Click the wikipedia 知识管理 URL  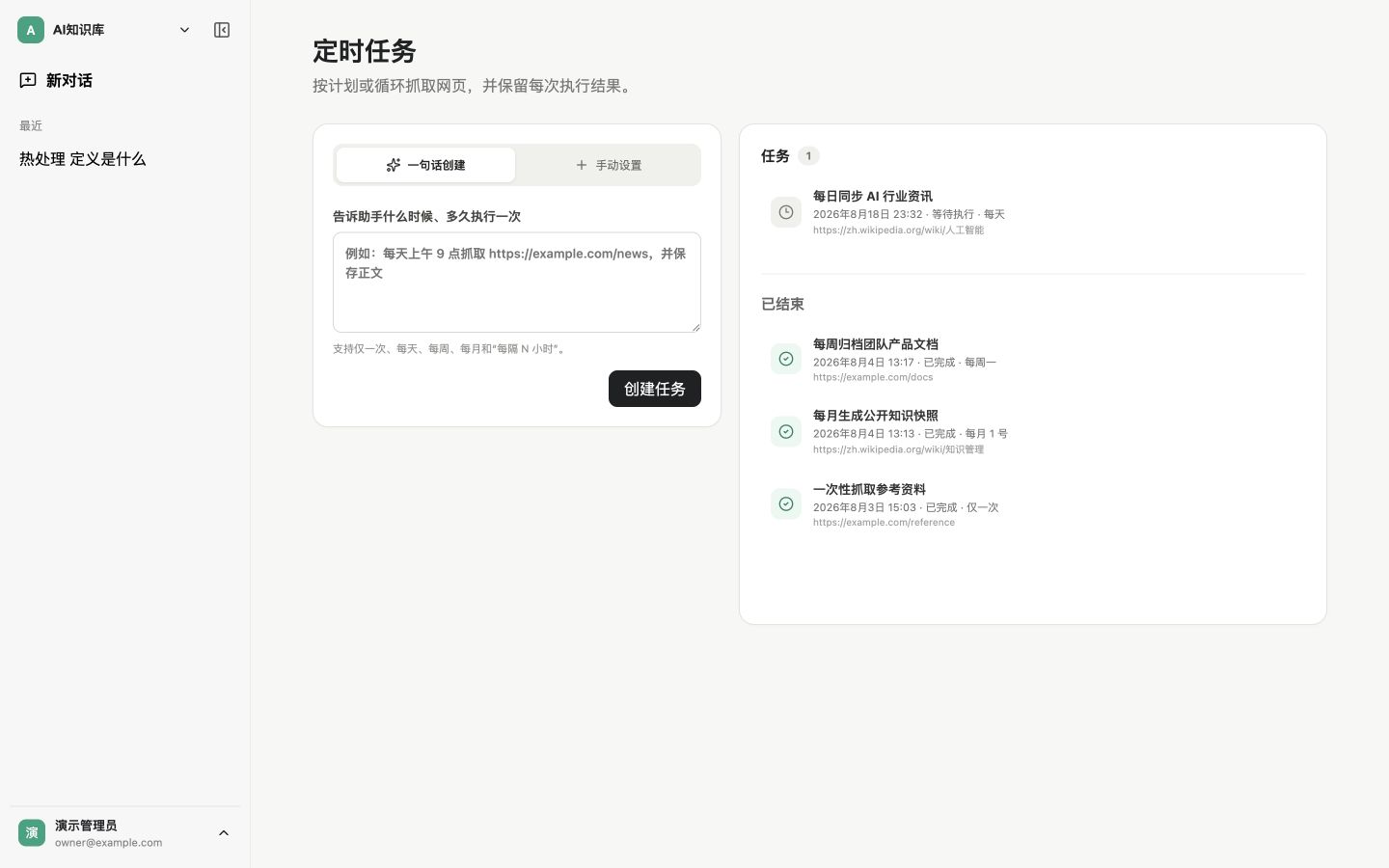[x=898, y=449]
